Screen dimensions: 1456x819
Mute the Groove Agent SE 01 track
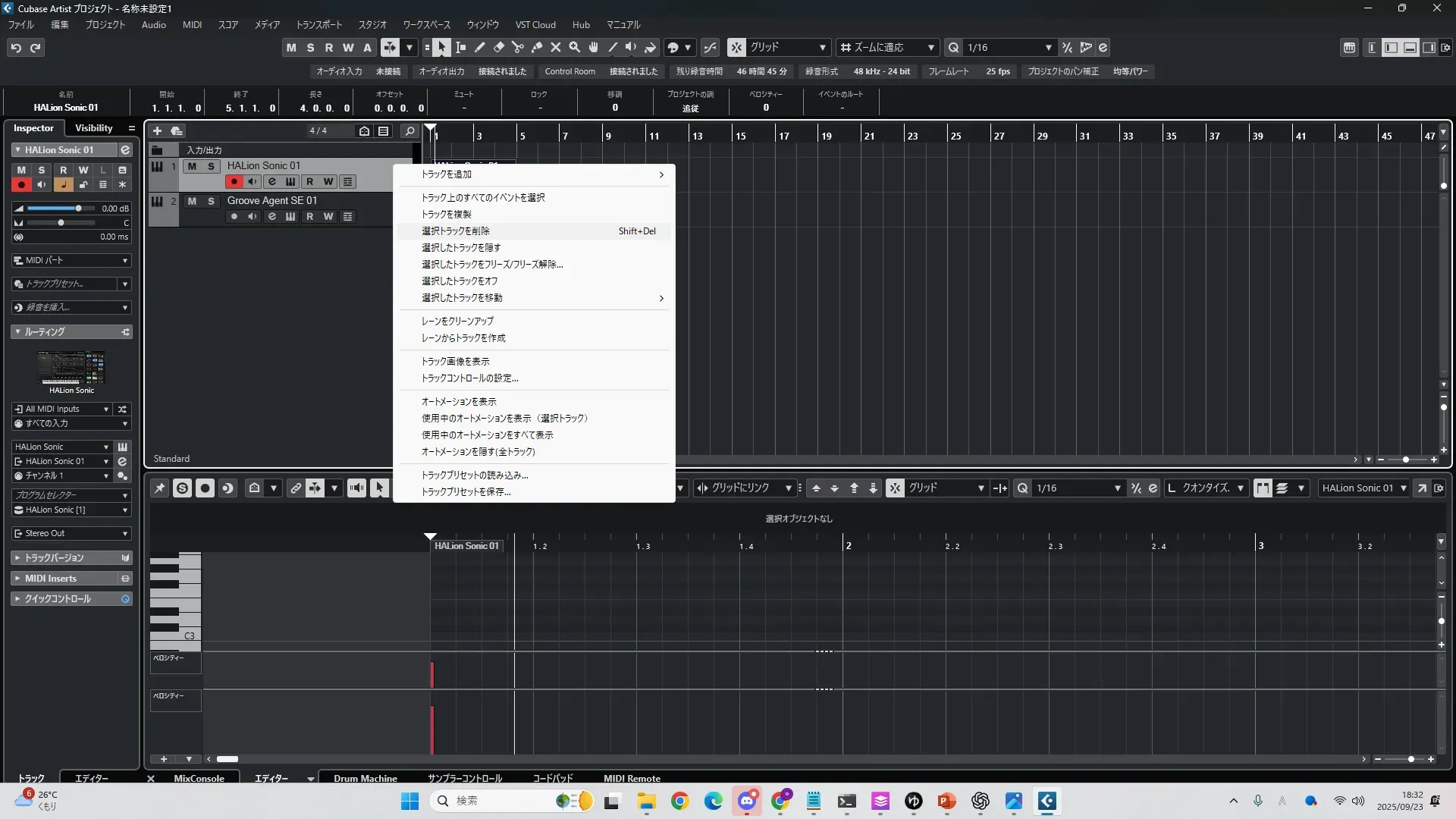(x=192, y=201)
